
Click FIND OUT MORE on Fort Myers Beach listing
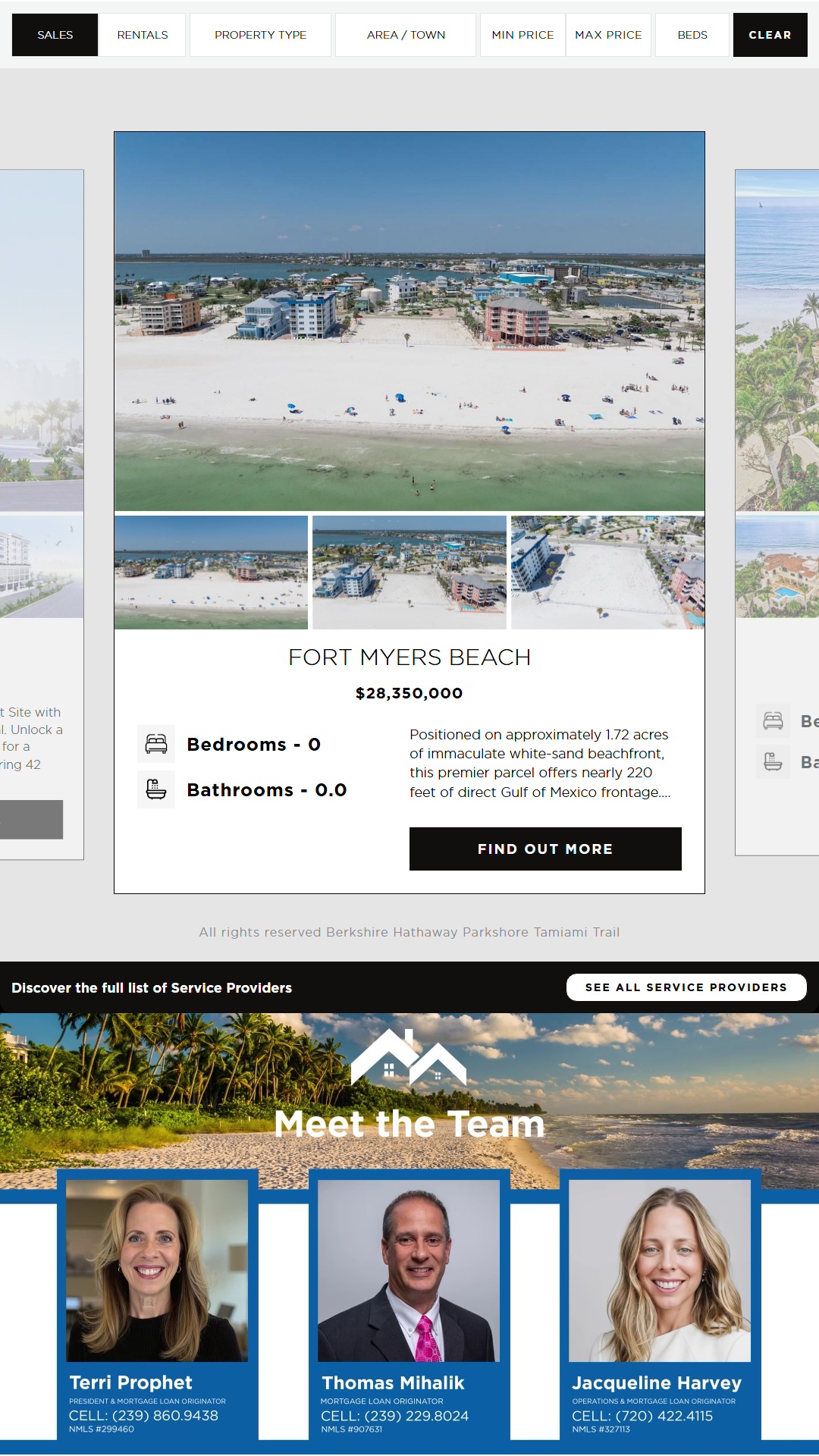(x=545, y=849)
